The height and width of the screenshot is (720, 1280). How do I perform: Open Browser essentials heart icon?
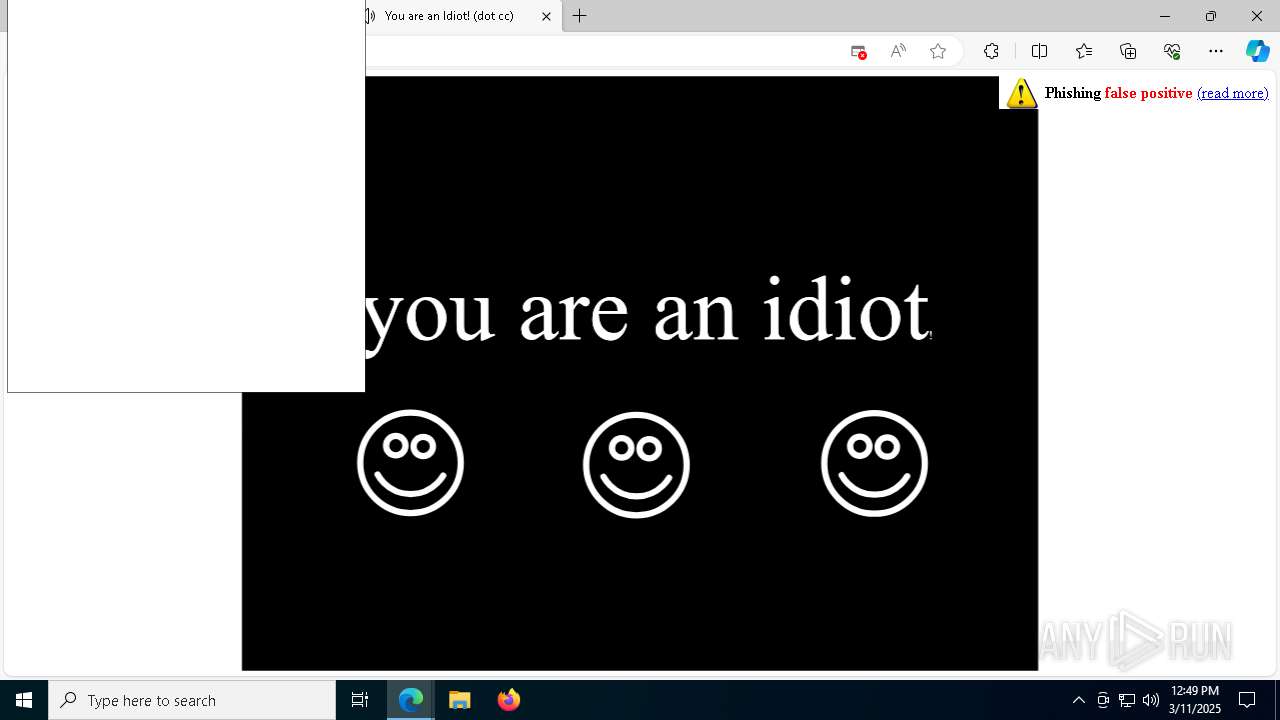pos(1172,51)
